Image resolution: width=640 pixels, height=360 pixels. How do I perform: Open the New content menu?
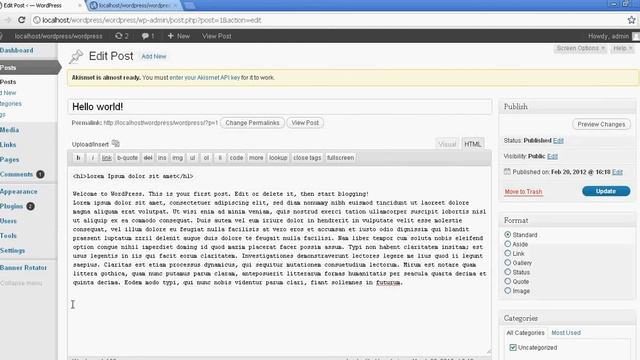click(x=179, y=36)
